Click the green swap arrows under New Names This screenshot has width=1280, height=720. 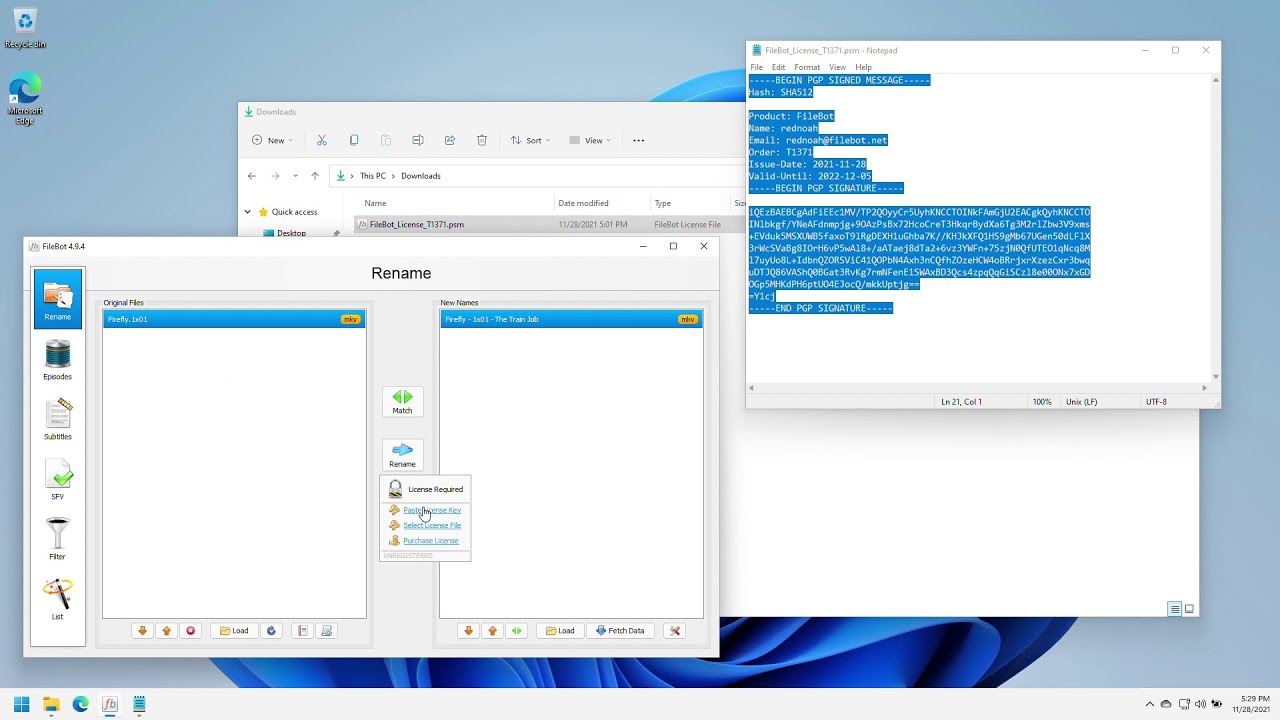[x=516, y=631]
